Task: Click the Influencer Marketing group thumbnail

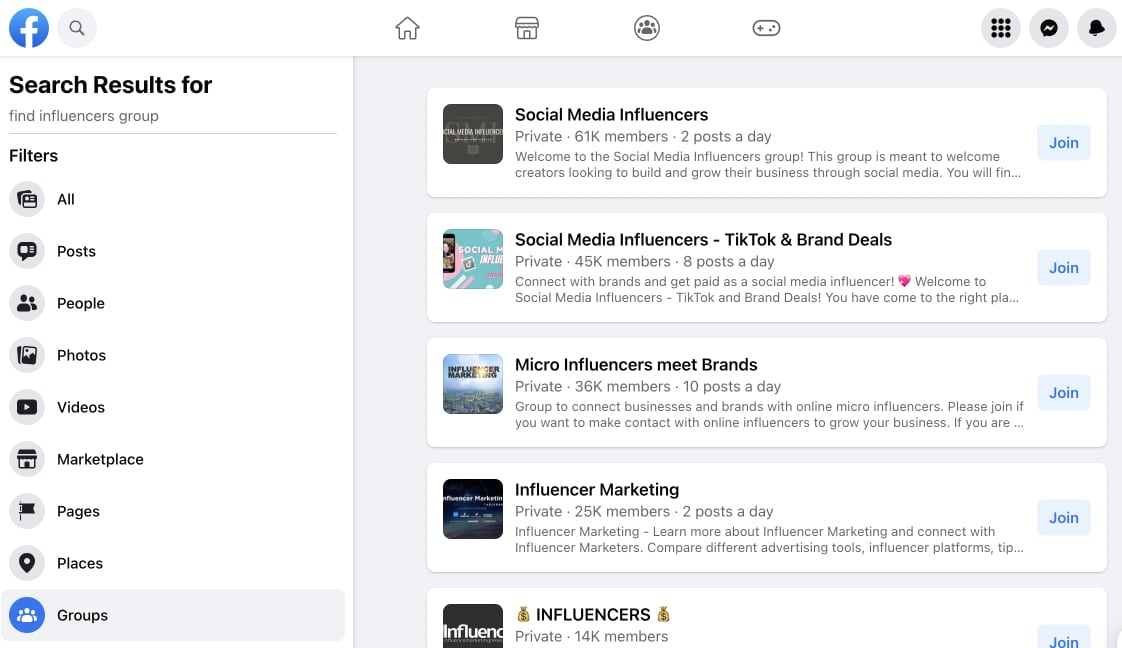Action: tap(473, 509)
